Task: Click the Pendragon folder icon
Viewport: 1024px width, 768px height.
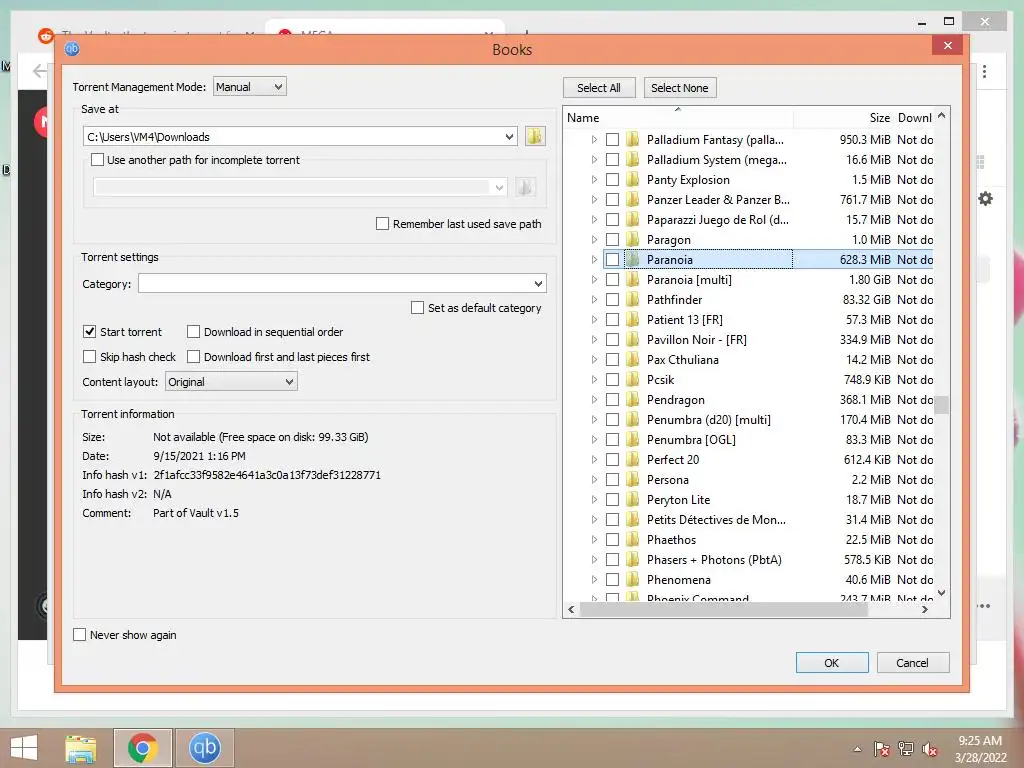Action: pos(632,400)
